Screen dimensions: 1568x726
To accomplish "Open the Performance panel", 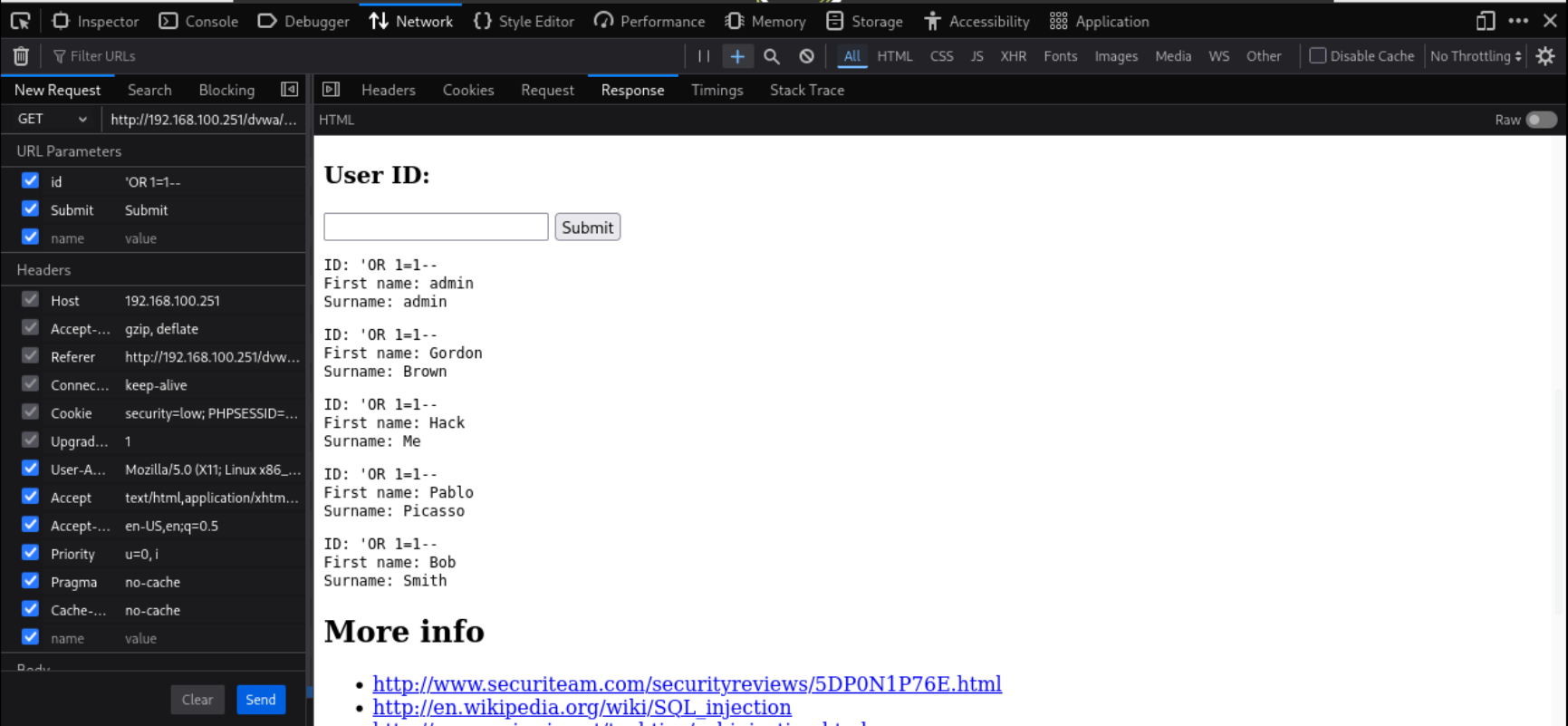I will point(649,21).
